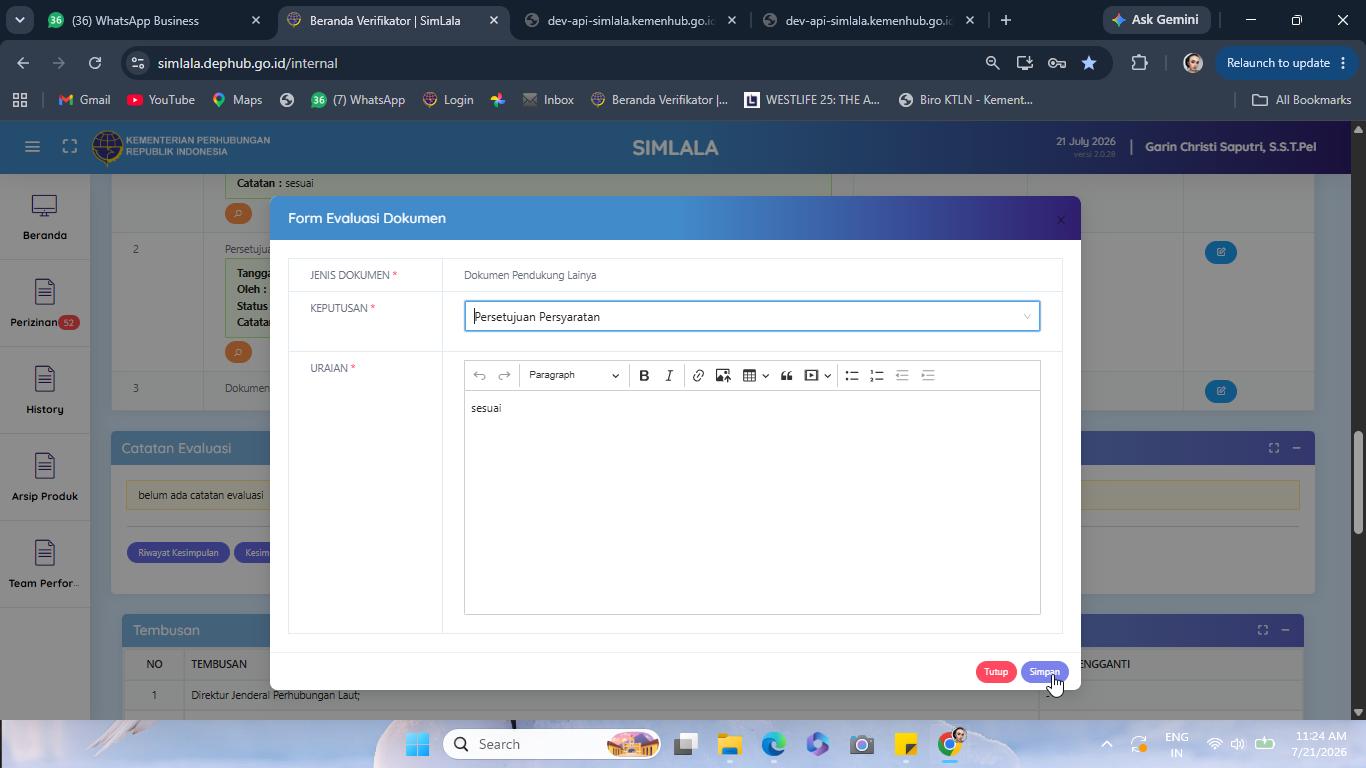Open Arsip Produk in the sidebar
Viewport: 1366px width, 768px height.
tap(44, 478)
